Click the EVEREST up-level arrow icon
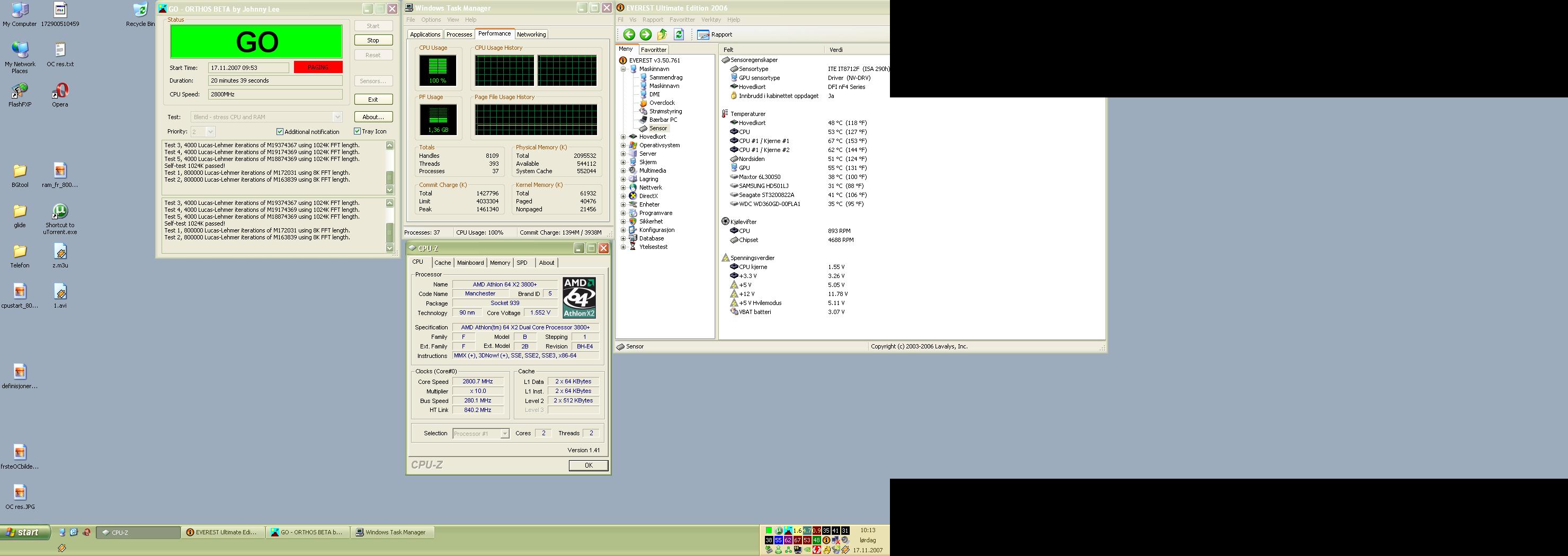1568x556 pixels. 662,34
